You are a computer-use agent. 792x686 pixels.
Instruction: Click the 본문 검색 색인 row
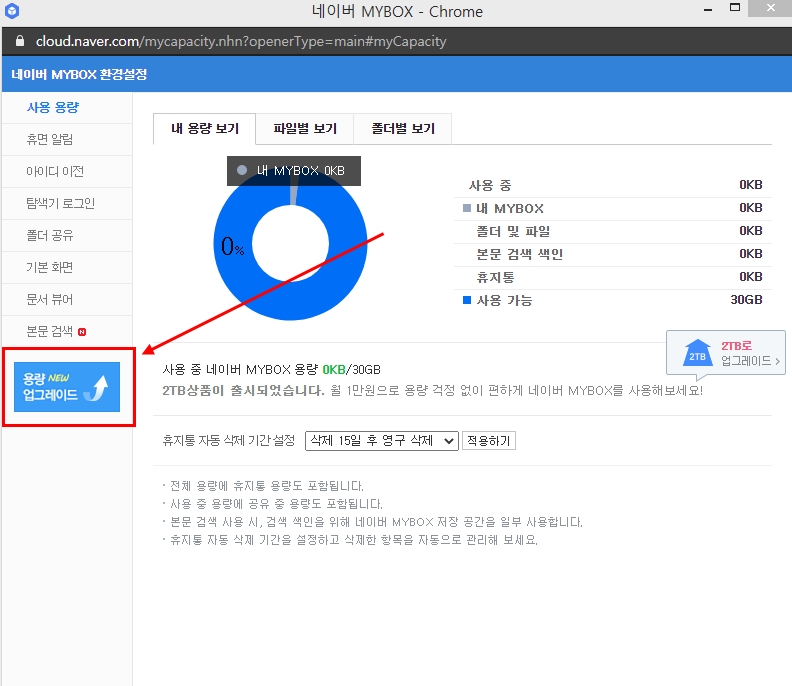click(x=613, y=254)
